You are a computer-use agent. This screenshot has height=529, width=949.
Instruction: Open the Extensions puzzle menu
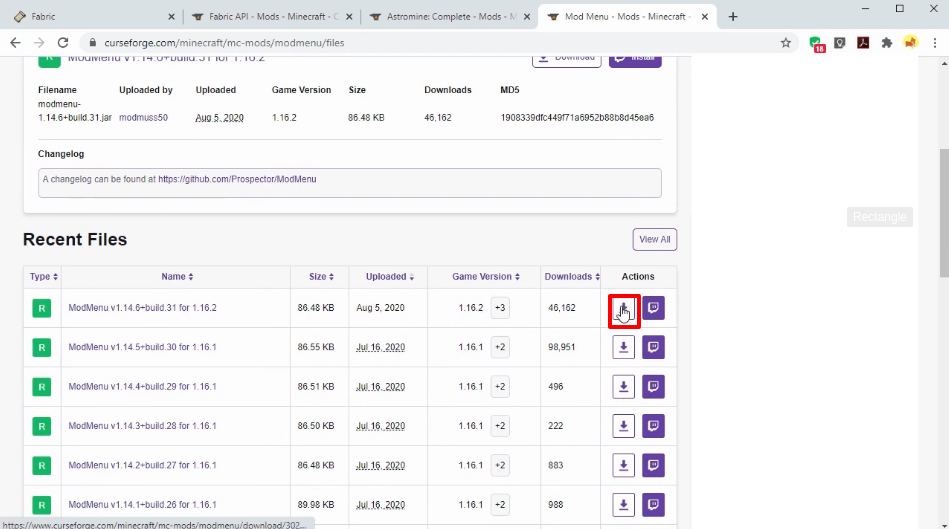tap(887, 42)
